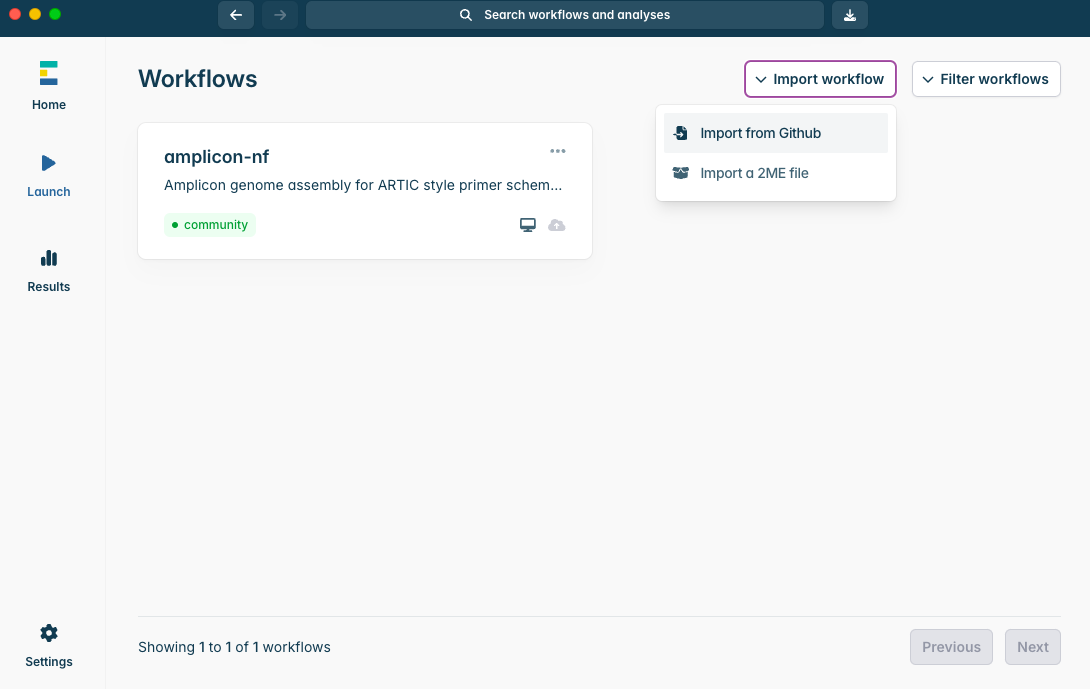Click the local computer icon on amplicon-nf
Viewport: 1090px width, 689px height.
[528, 225]
